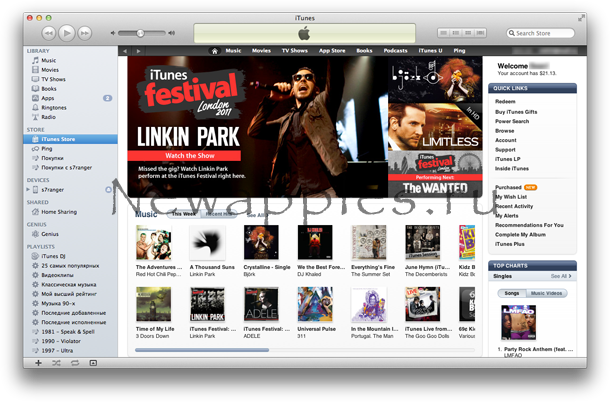Click the Power Search link
610x402 pixels.
(512, 121)
